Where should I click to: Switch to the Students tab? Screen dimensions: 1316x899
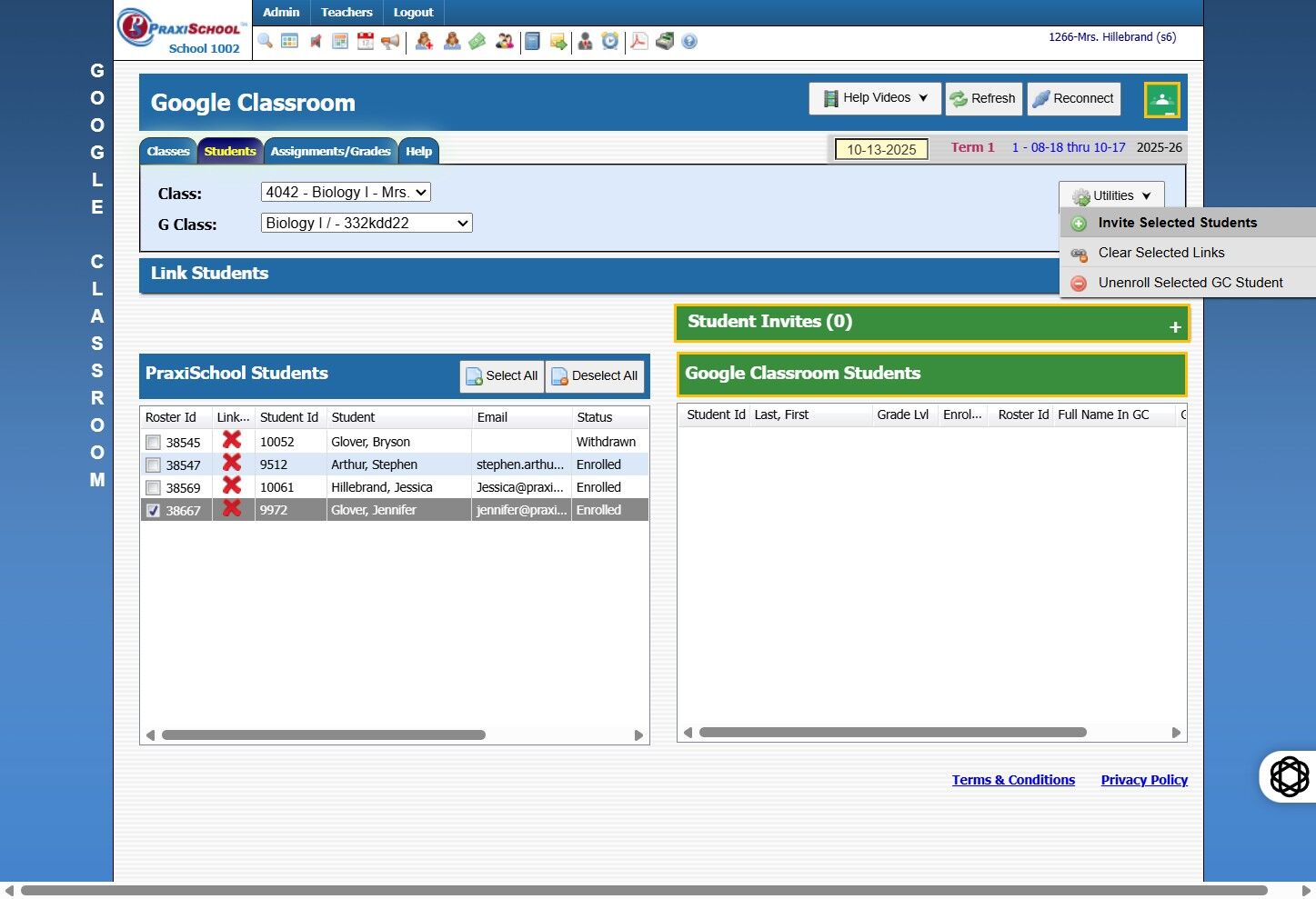click(x=230, y=151)
